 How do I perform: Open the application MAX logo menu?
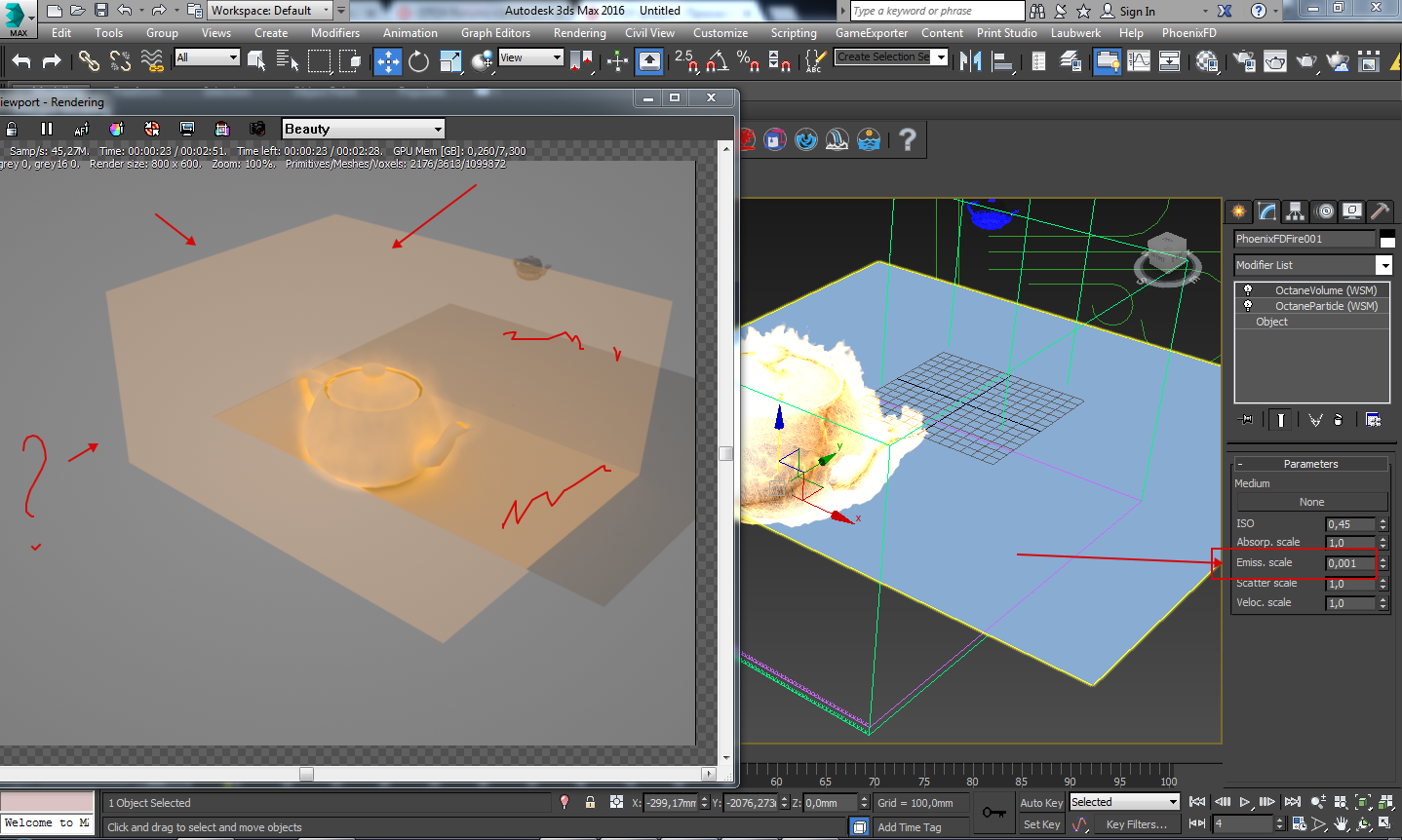18,19
